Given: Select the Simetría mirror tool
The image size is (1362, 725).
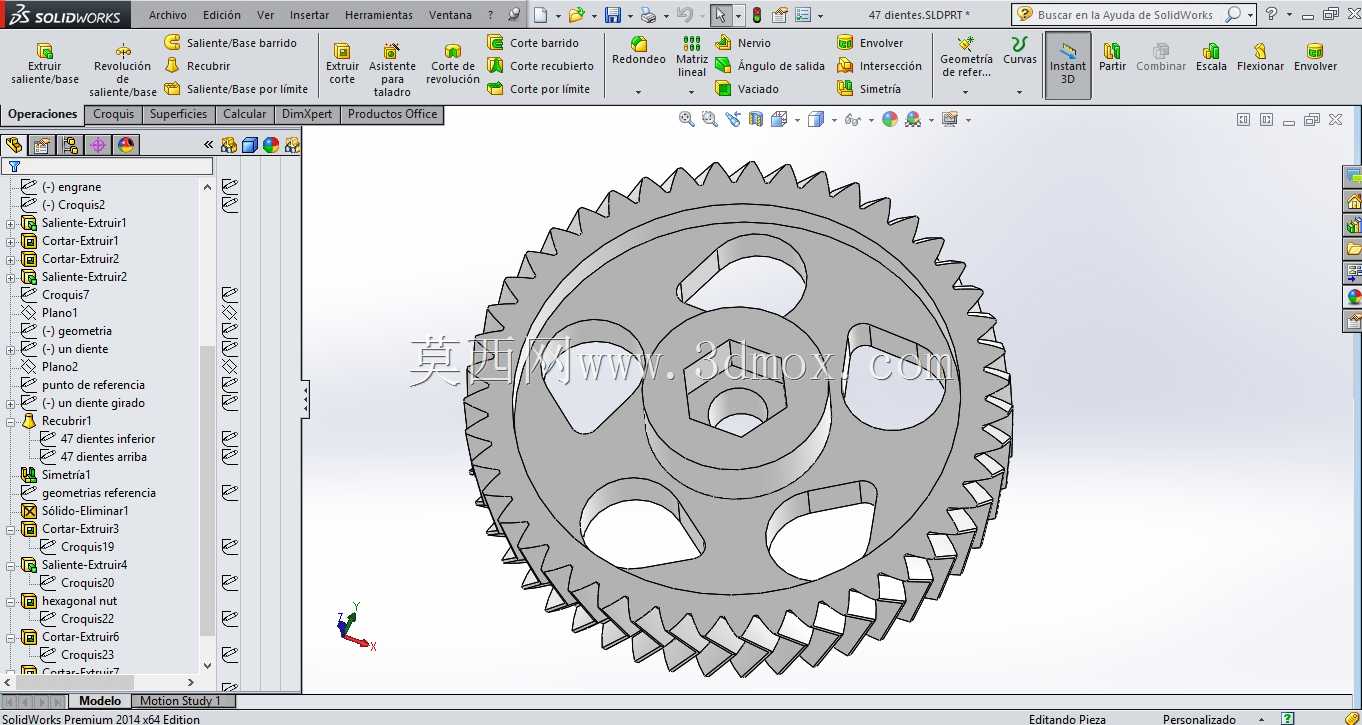Looking at the screenshot, I should pyautogui.click(x=868, y=89).
